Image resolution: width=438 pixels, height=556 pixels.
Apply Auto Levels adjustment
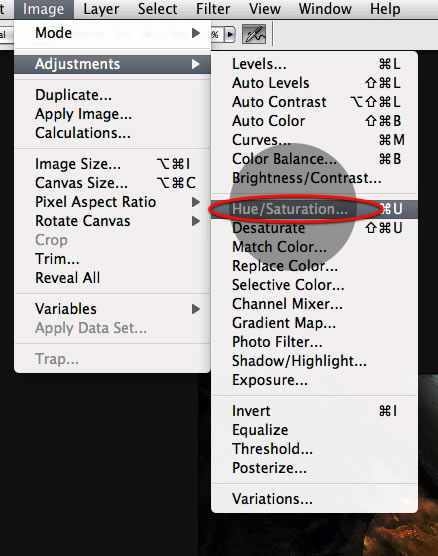tap(314, 83)
